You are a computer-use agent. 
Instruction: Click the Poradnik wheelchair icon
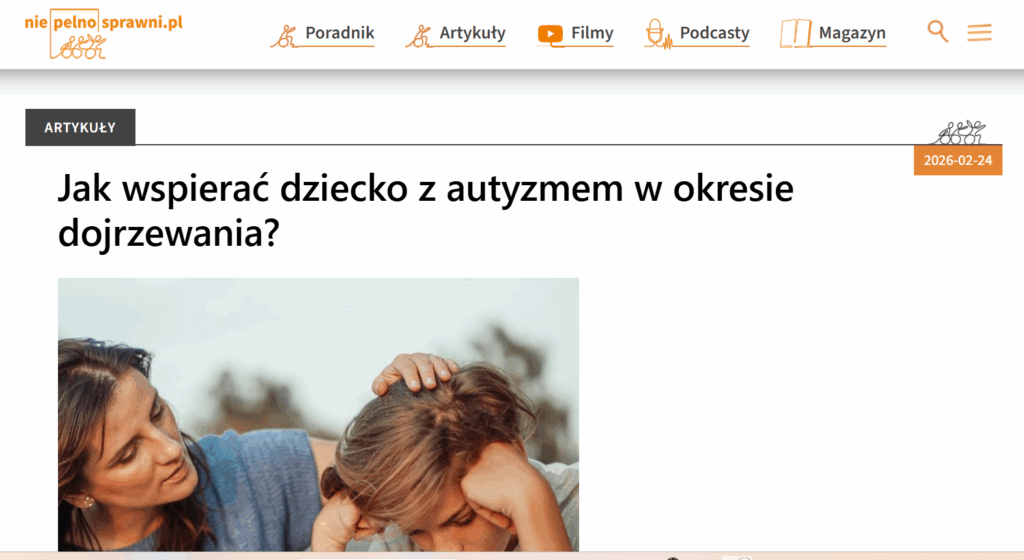pyautogui.click(x=284, y=36)
